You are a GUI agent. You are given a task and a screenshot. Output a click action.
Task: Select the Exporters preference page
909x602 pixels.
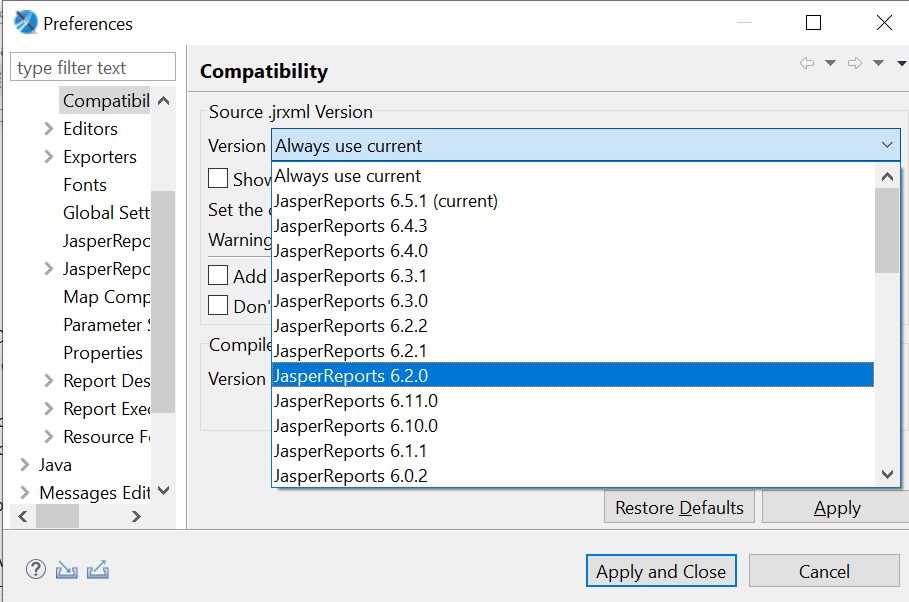pyautogui.click(x=100, y=157)
